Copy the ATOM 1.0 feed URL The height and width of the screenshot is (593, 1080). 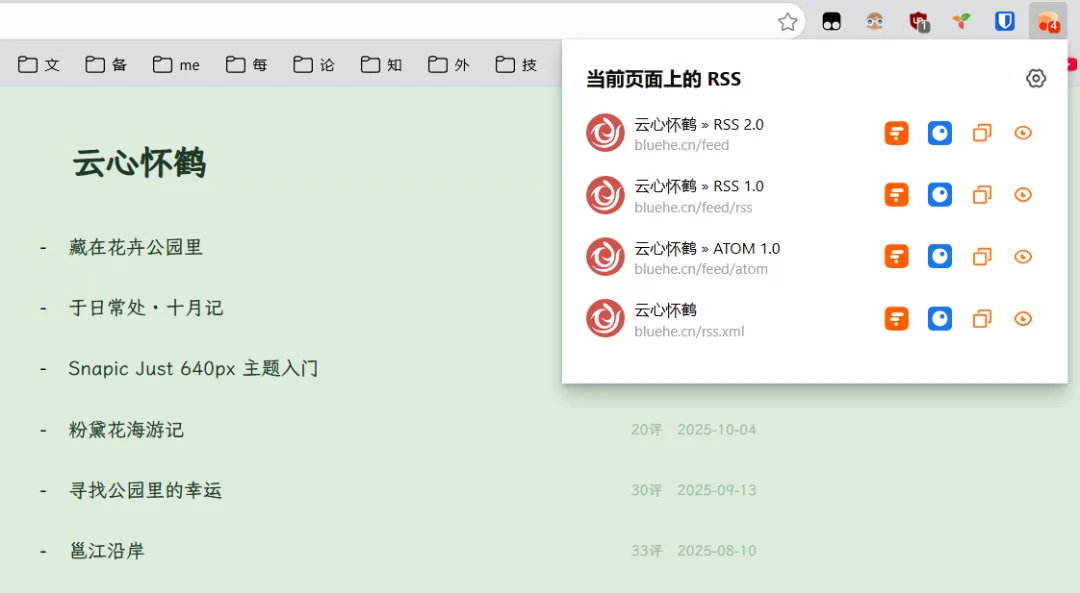coord(982,257)
